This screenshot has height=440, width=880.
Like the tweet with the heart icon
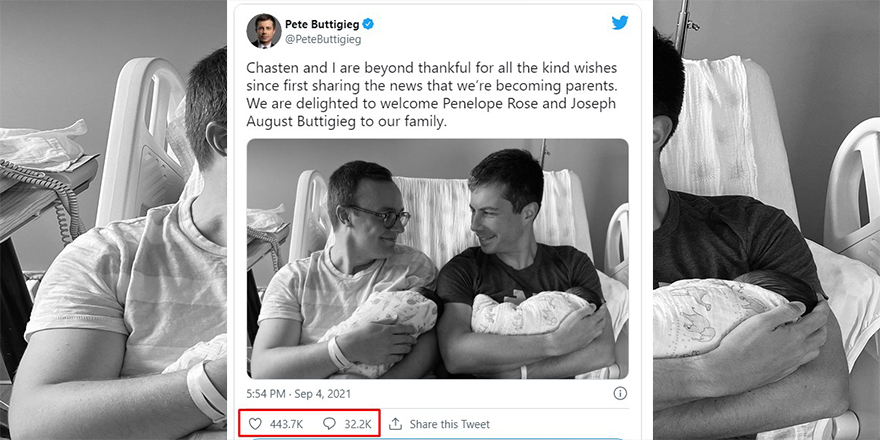[256, 424]
